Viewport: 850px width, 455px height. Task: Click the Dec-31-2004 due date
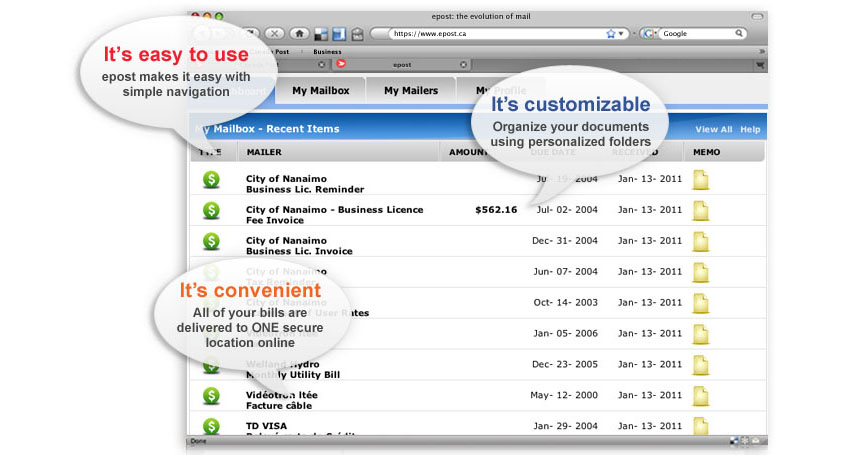(x=565, y=241)
